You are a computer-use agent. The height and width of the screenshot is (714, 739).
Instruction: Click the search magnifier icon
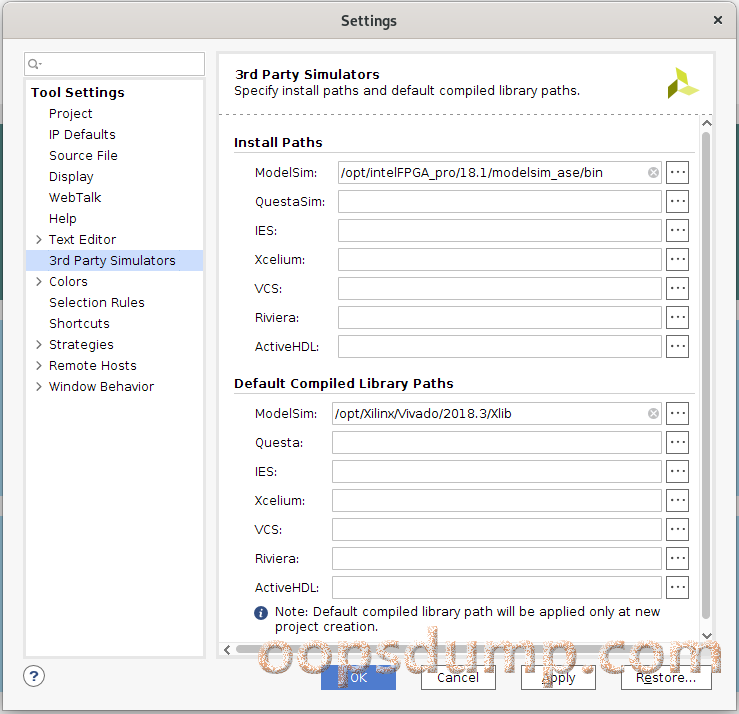(34, 64)
